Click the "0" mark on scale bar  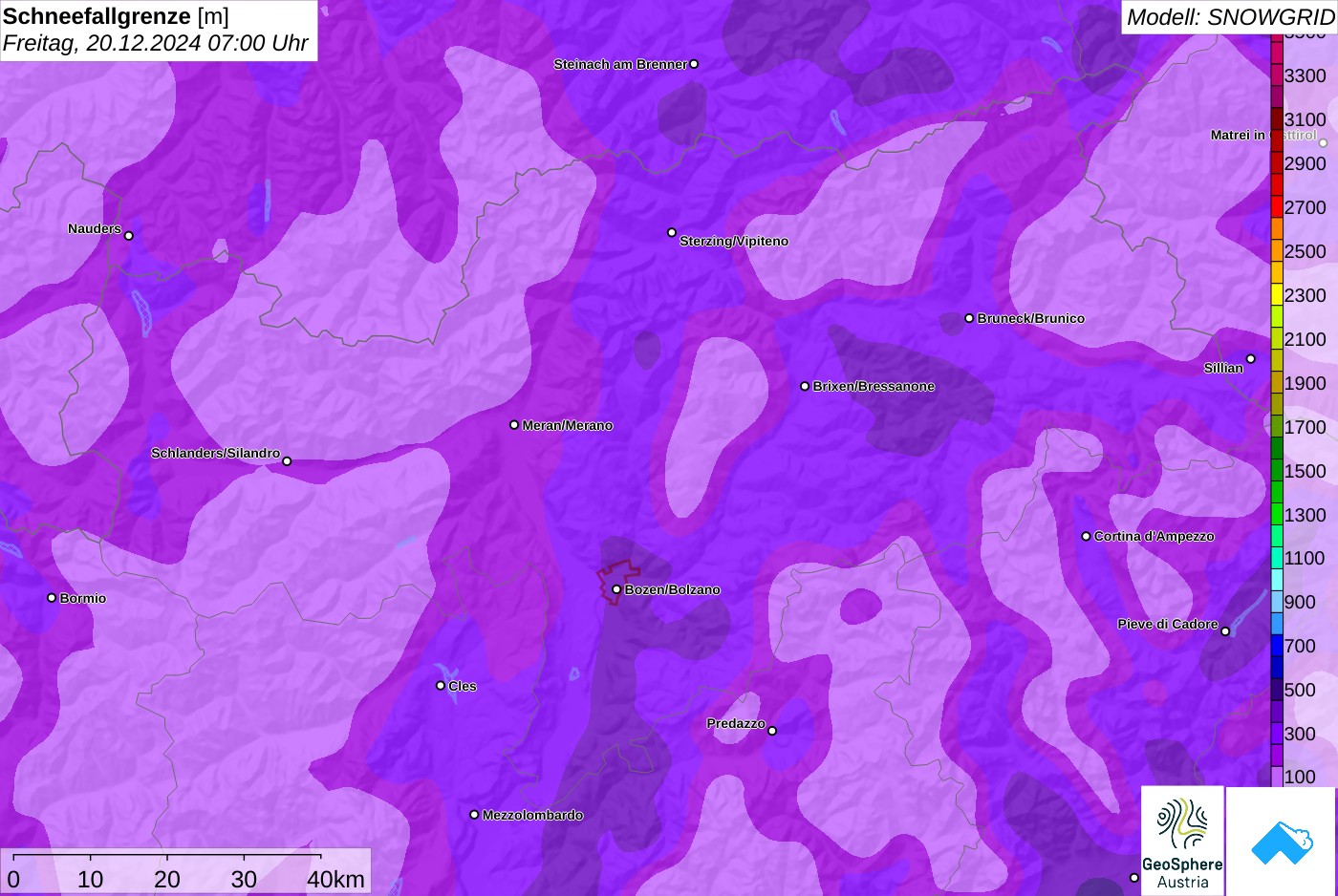[x=13, y=880]
